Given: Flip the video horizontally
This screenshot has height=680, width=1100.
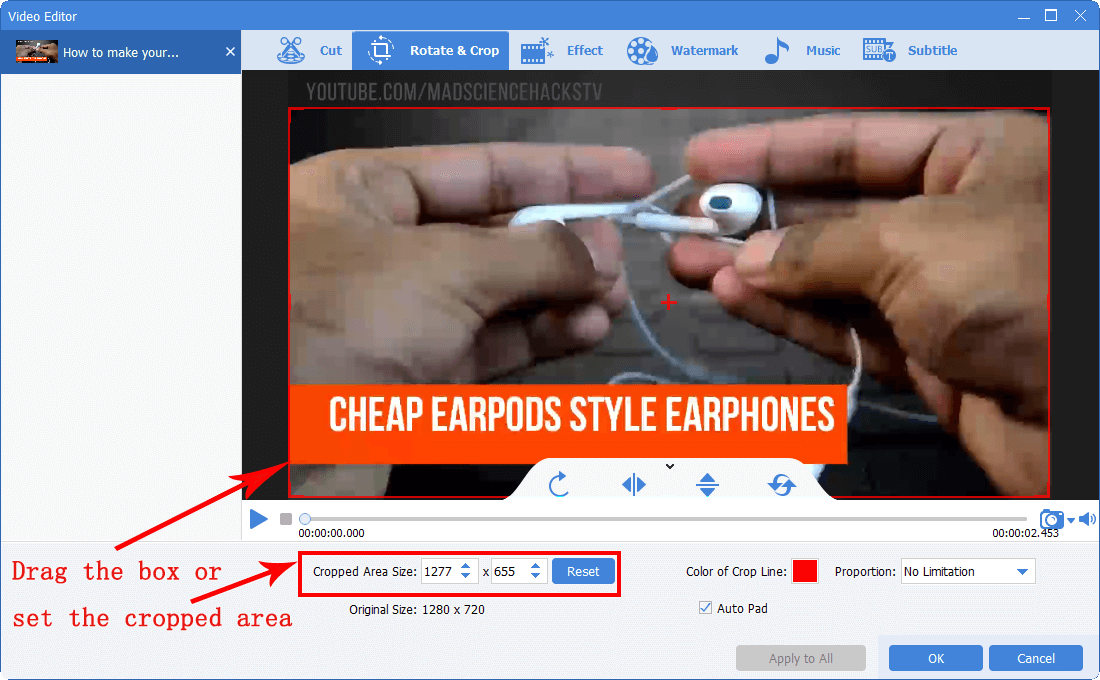Looking at the screenshot, I should [x=634, y=485].
